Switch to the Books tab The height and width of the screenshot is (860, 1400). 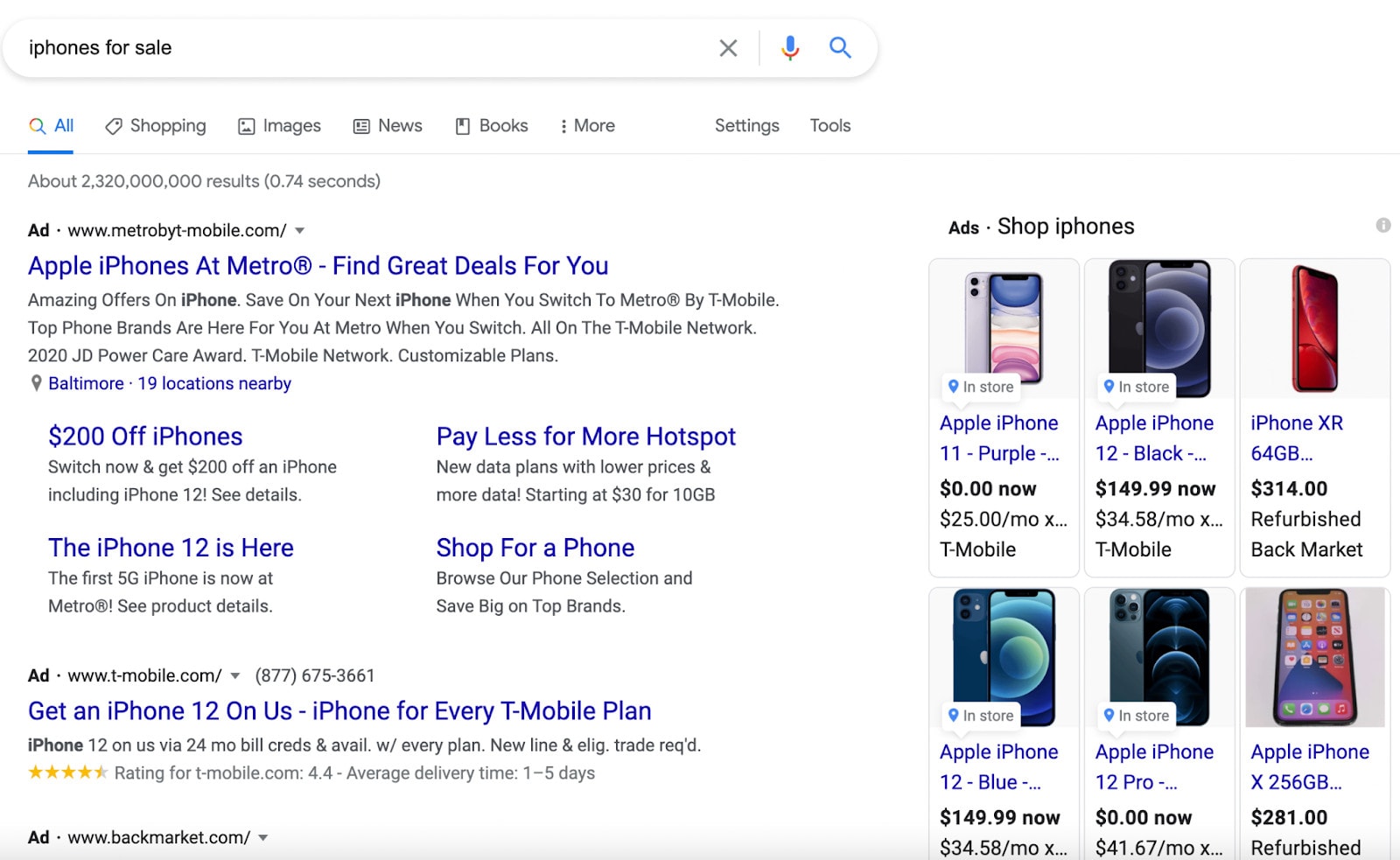[492, 126]
